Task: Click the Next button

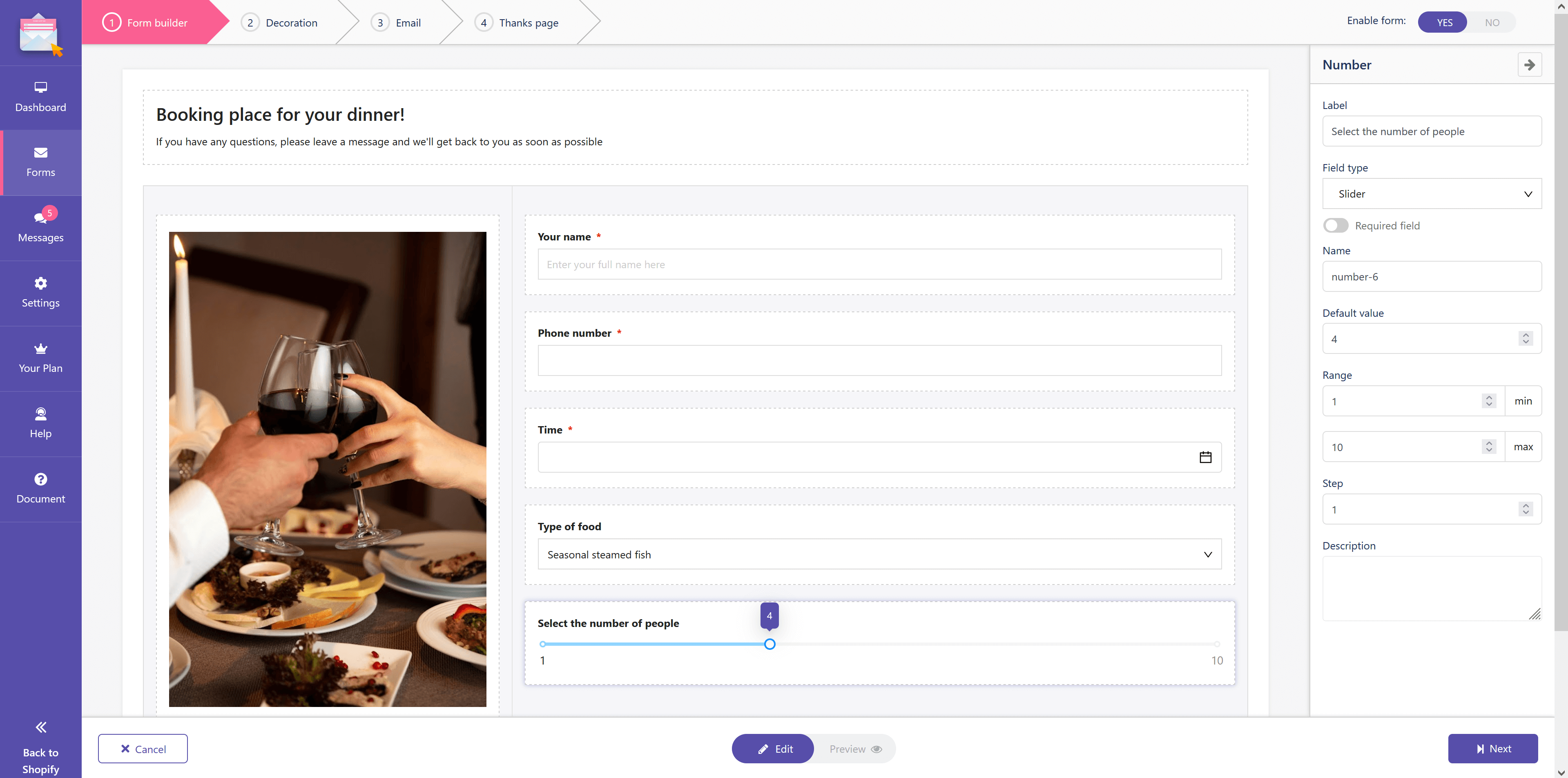Action: pyautogui.click(x=1492, y=748)
